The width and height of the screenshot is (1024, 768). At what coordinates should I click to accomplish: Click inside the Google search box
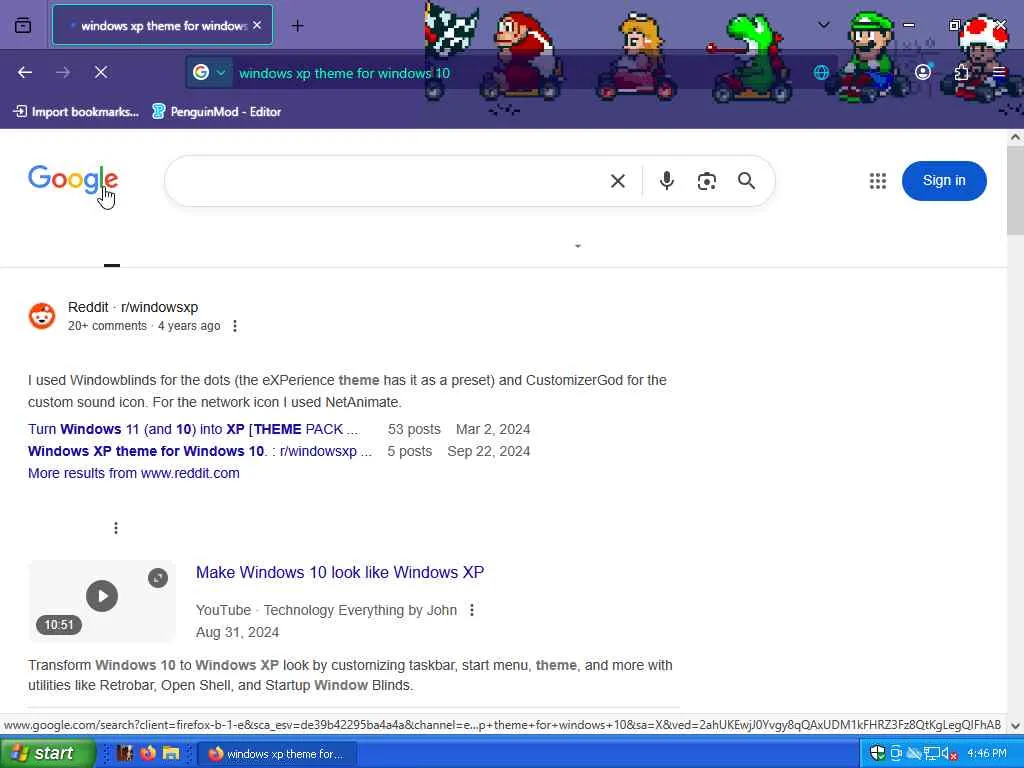point(385,181)
